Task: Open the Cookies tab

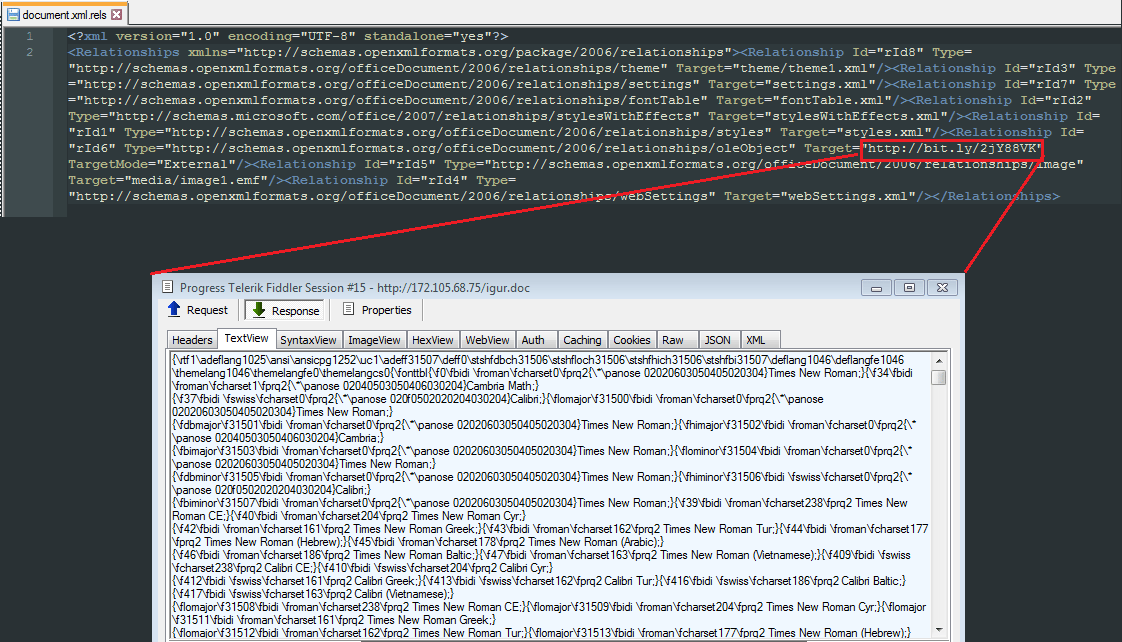Action: point(631,340)
